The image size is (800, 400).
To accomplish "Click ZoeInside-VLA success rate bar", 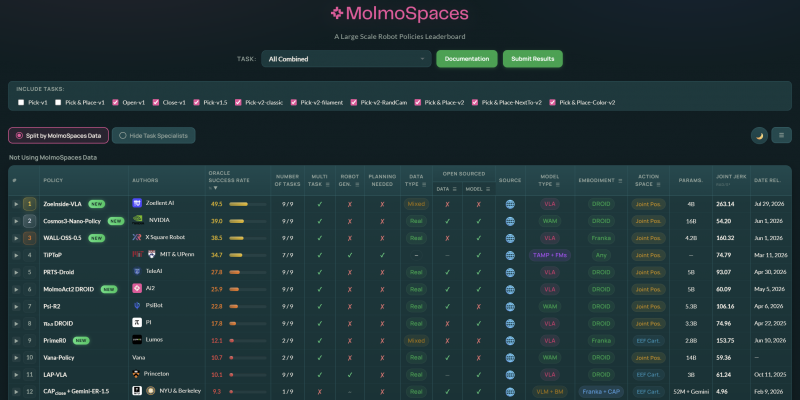I will click(247, 204).
